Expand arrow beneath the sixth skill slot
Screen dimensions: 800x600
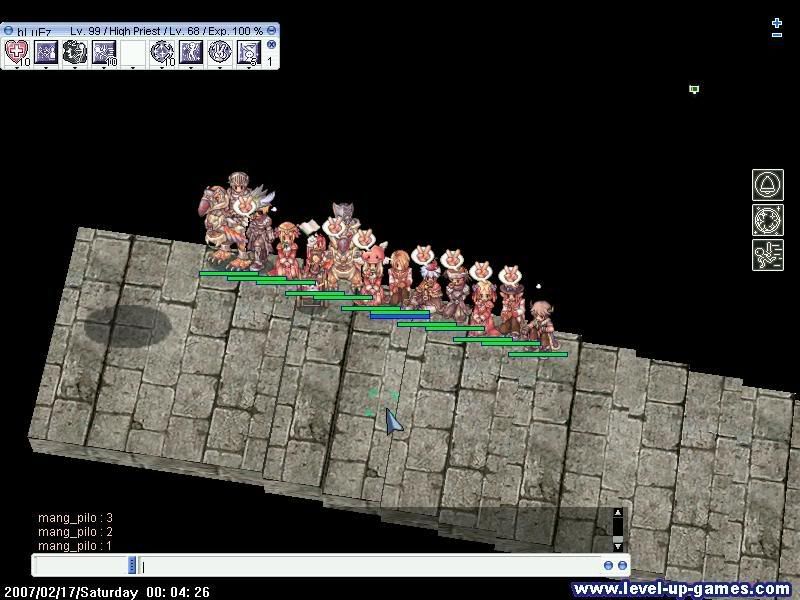click(x=162, y=68)
